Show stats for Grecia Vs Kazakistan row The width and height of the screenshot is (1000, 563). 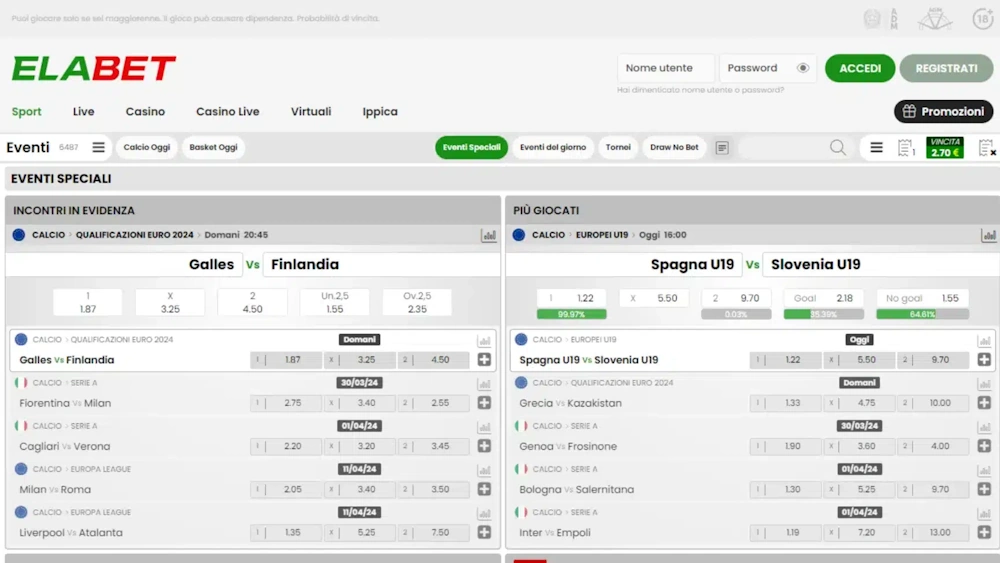(984, 383)
